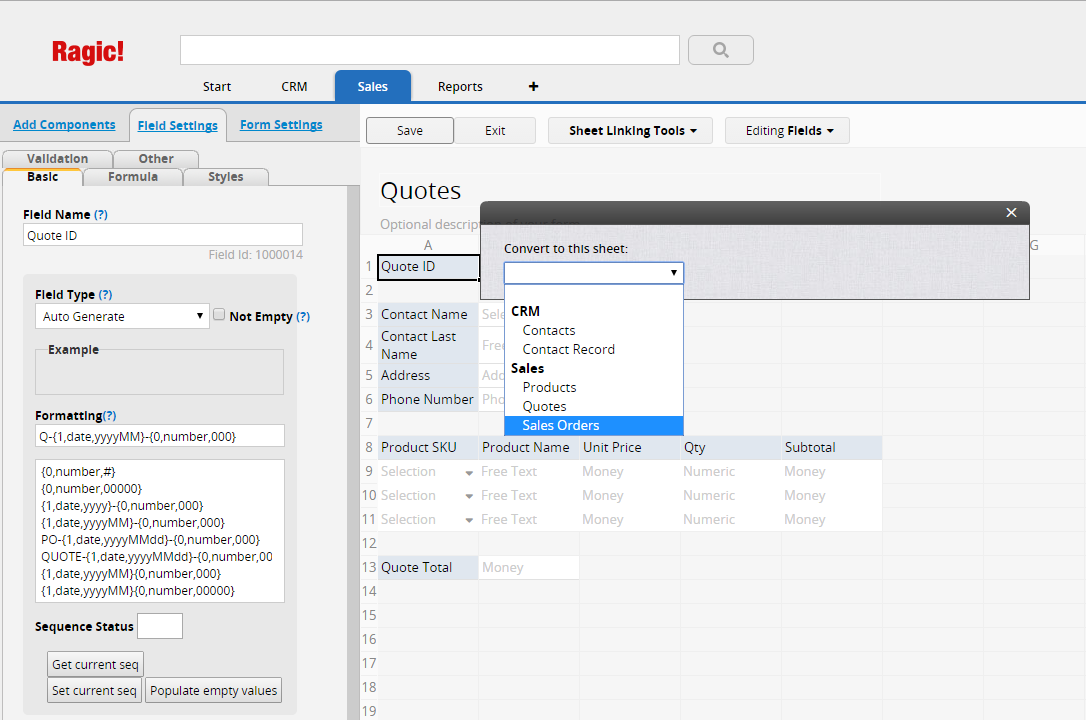Open the Add Components tab
The image size is (1086, 720).
tap(64, 125)
